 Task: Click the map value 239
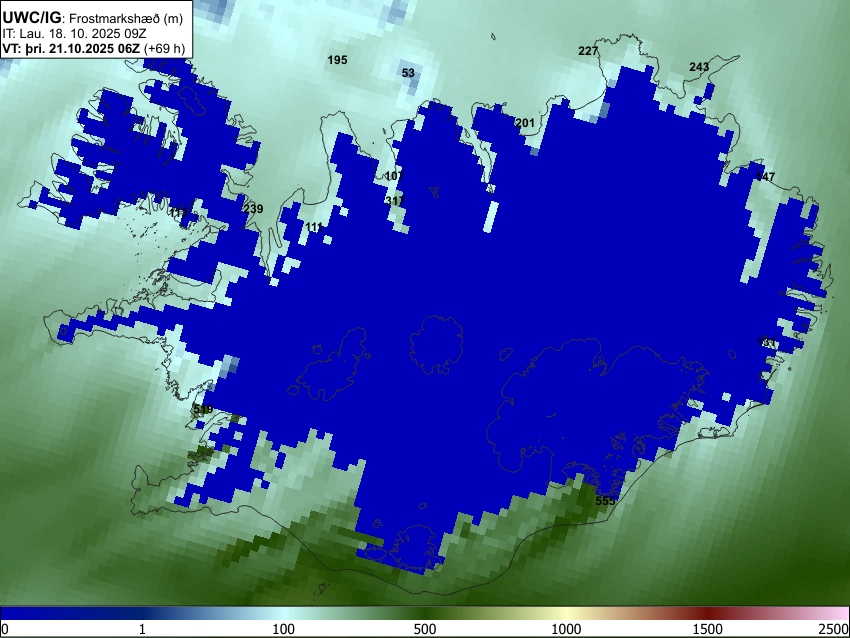[x=253, y=209]
